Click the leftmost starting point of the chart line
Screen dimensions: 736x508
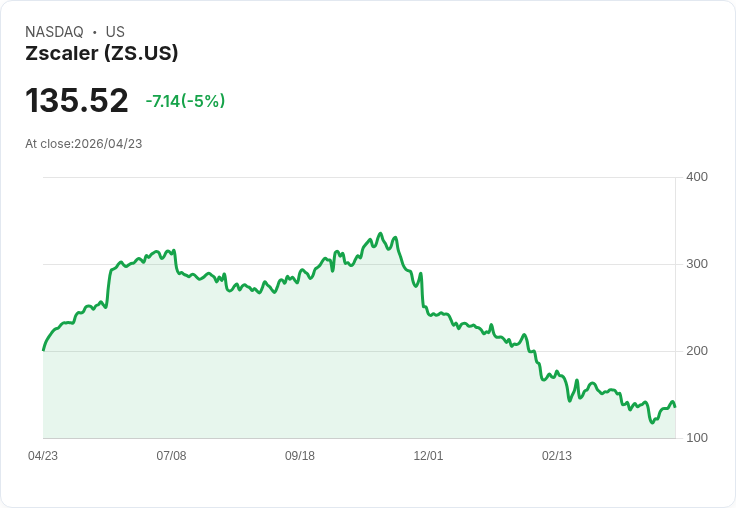[x=43, y=350]
